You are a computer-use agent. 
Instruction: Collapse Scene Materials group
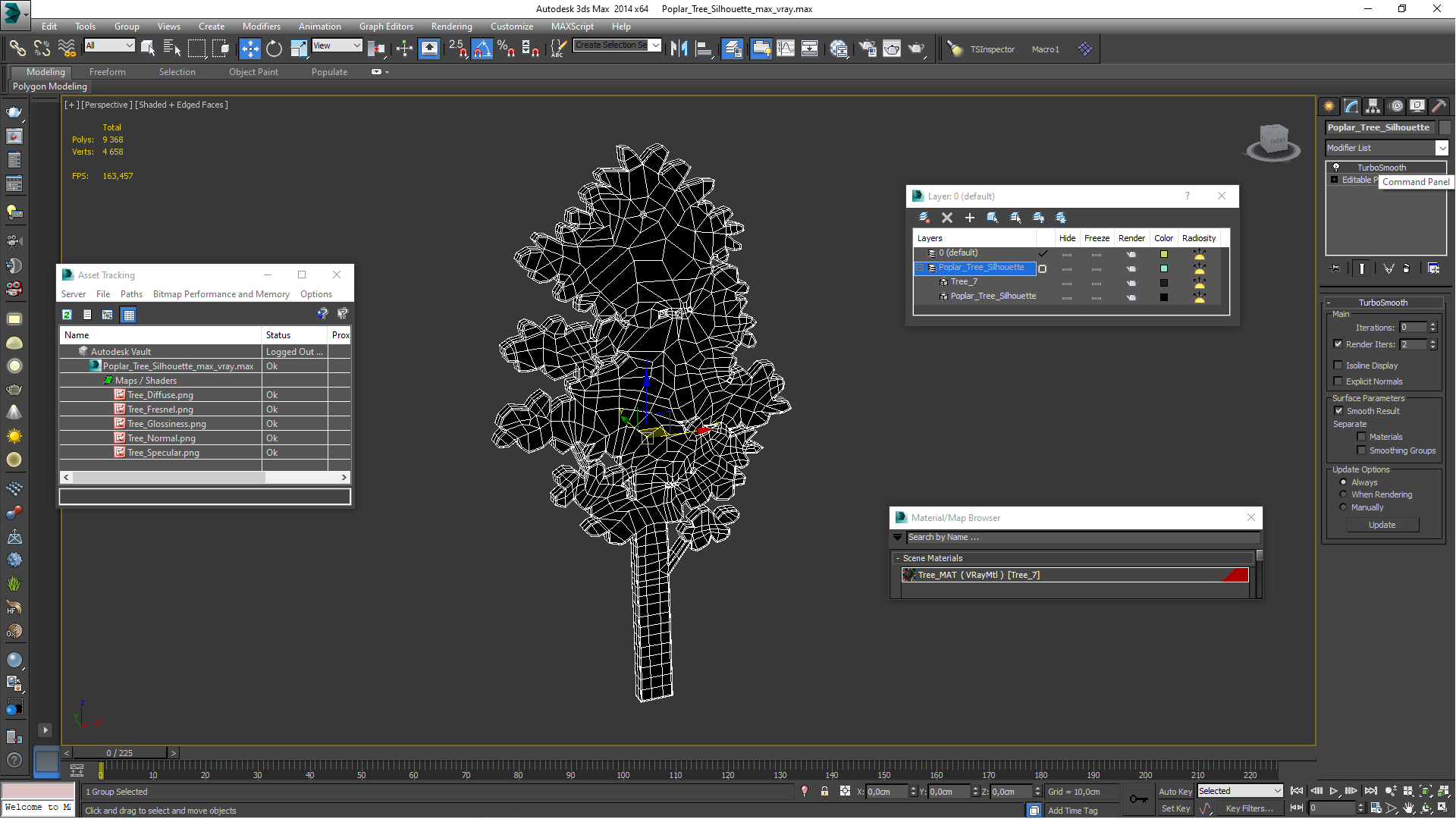click(897, 558)
